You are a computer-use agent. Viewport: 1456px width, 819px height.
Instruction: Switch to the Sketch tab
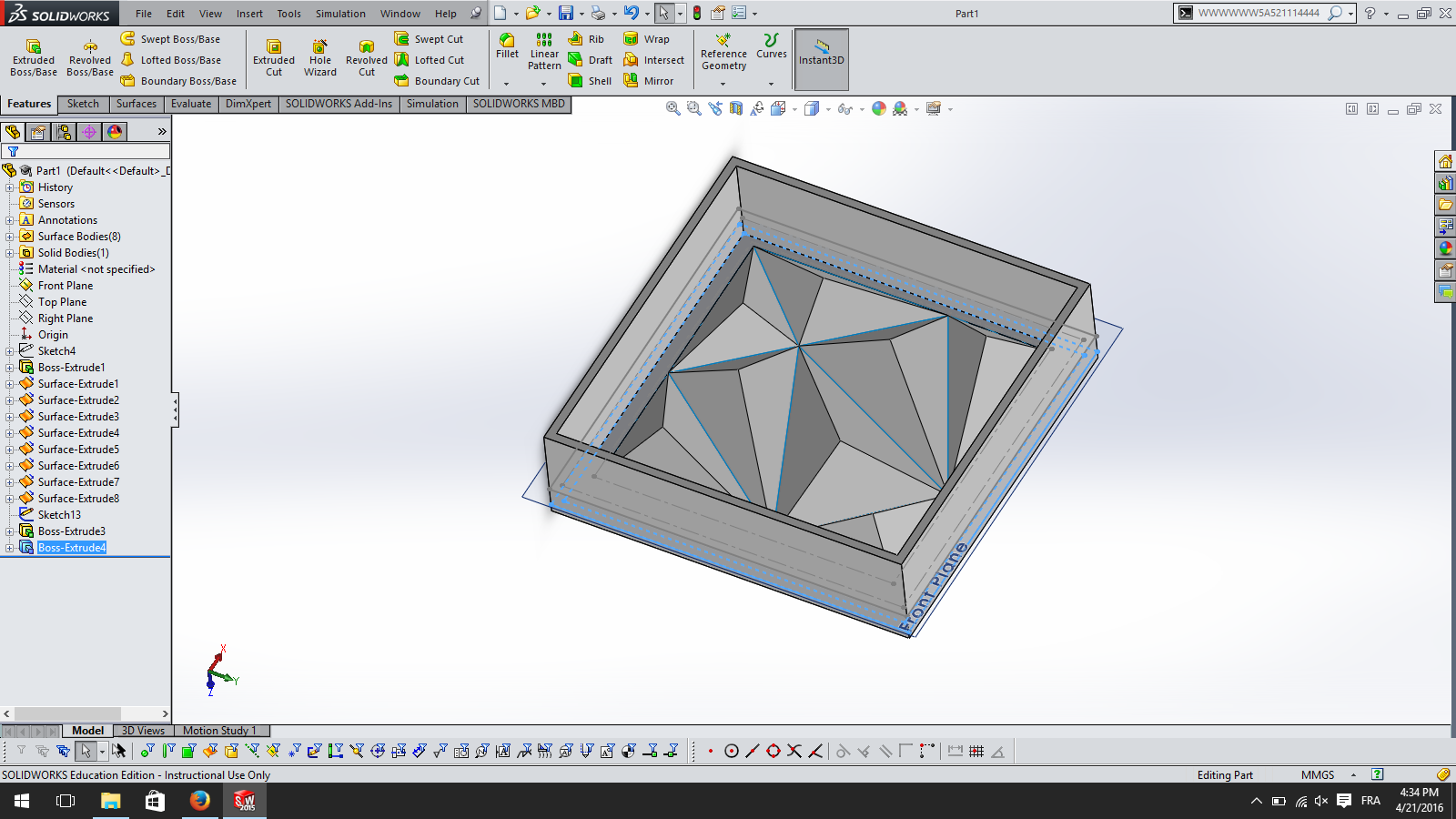pyautogui.click(x=83, y=104)
